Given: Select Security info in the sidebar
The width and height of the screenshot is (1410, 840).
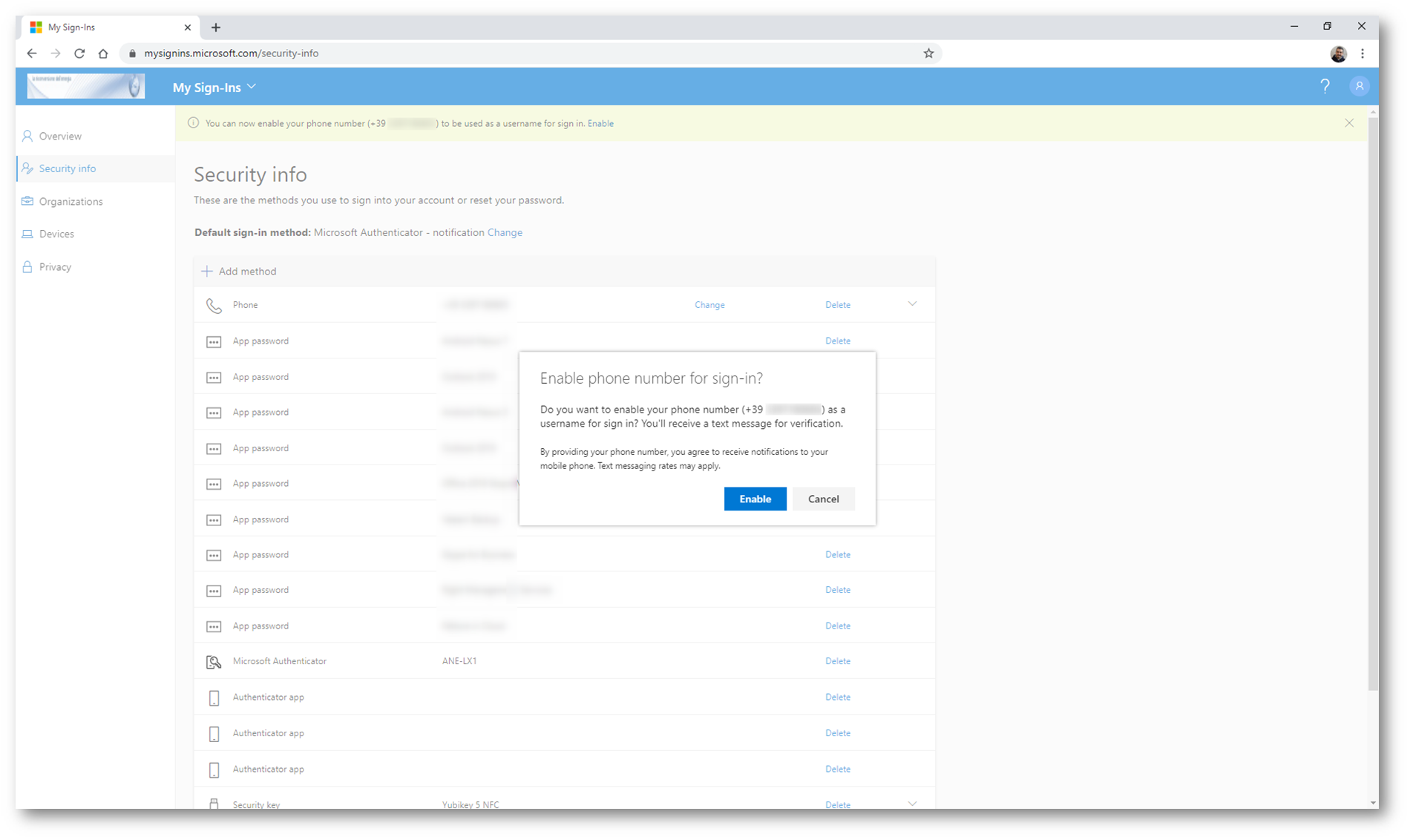Looking at the screenshot, I should click(95, 168).
